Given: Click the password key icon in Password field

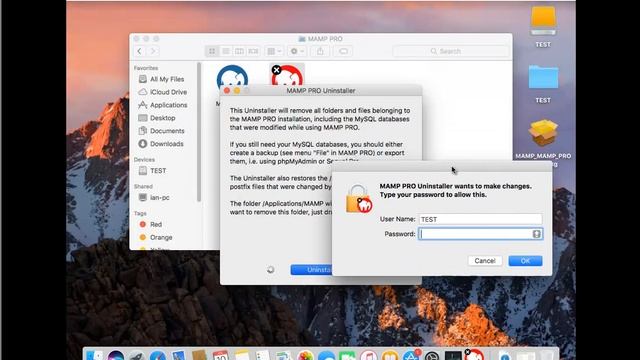Looking at the screenshot, I should [536, 234].
